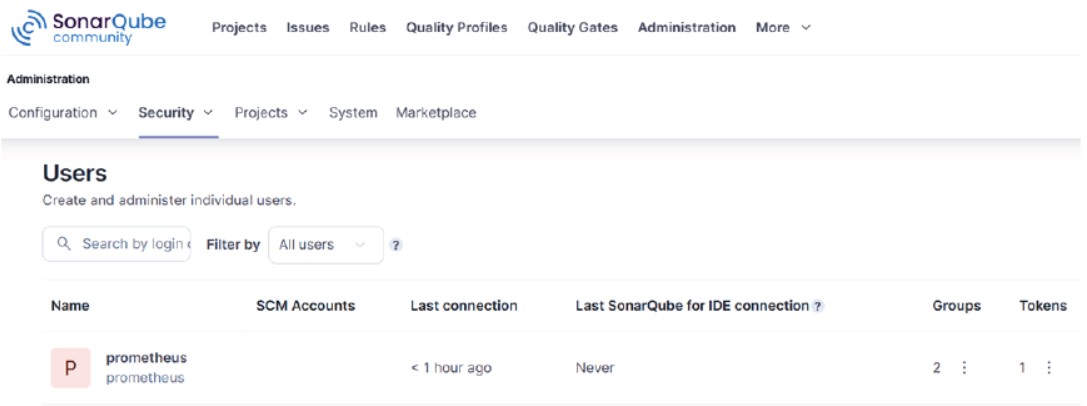The image size is (1087, 406).
Task: Open the tokens options for prometheus
Action: tap(1049, 368)
